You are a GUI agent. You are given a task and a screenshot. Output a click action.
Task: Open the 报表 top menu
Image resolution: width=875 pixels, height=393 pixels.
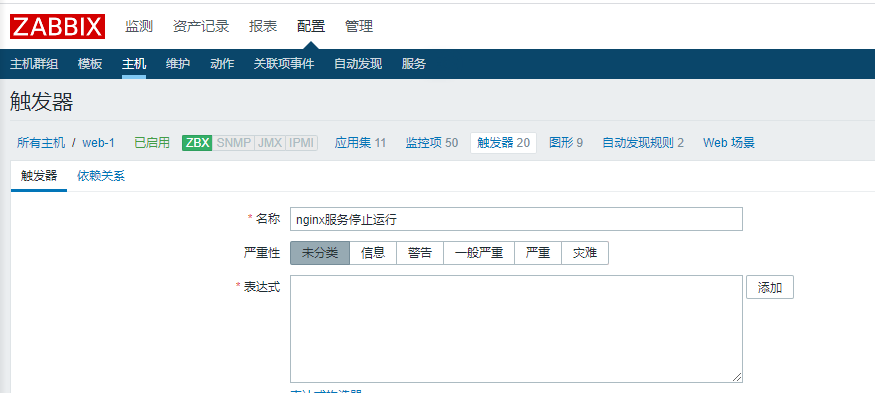263,26
